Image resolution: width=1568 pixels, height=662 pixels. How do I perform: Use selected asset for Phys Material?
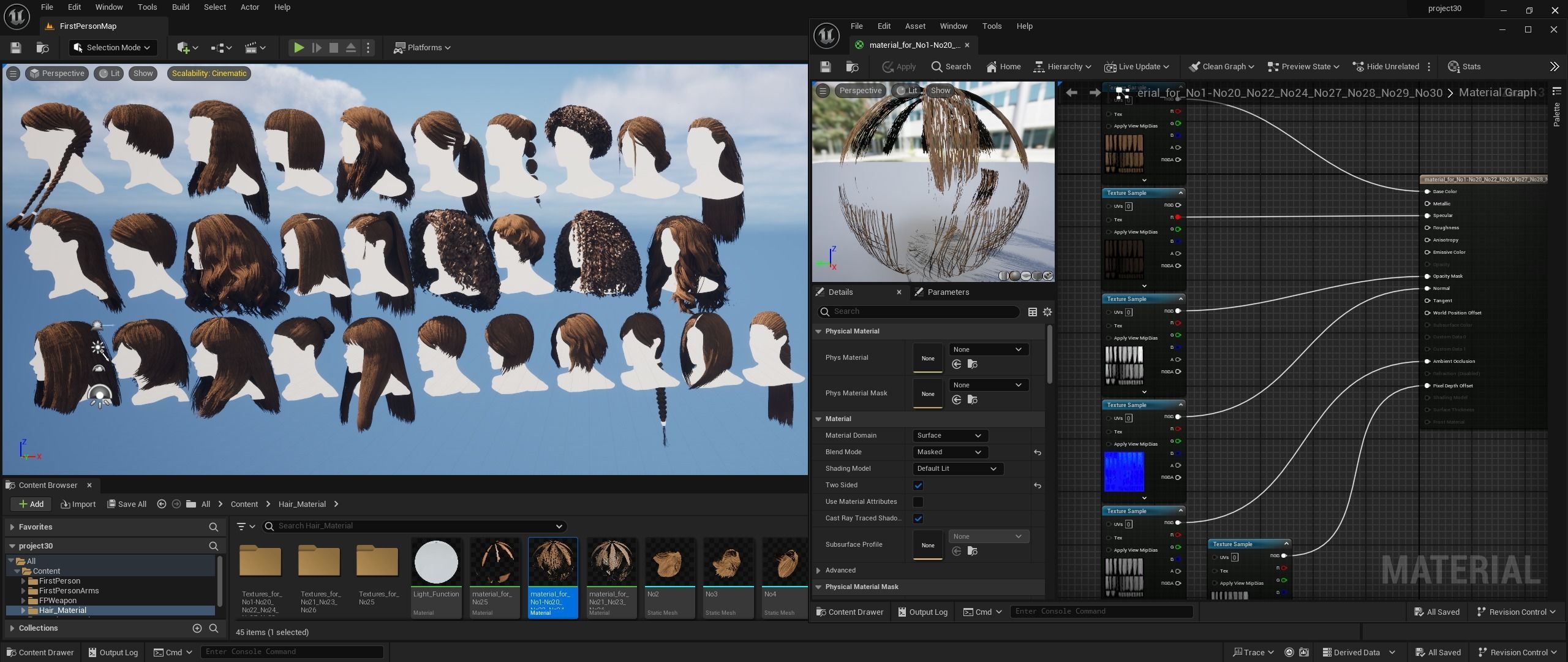[x=956, y=365]
